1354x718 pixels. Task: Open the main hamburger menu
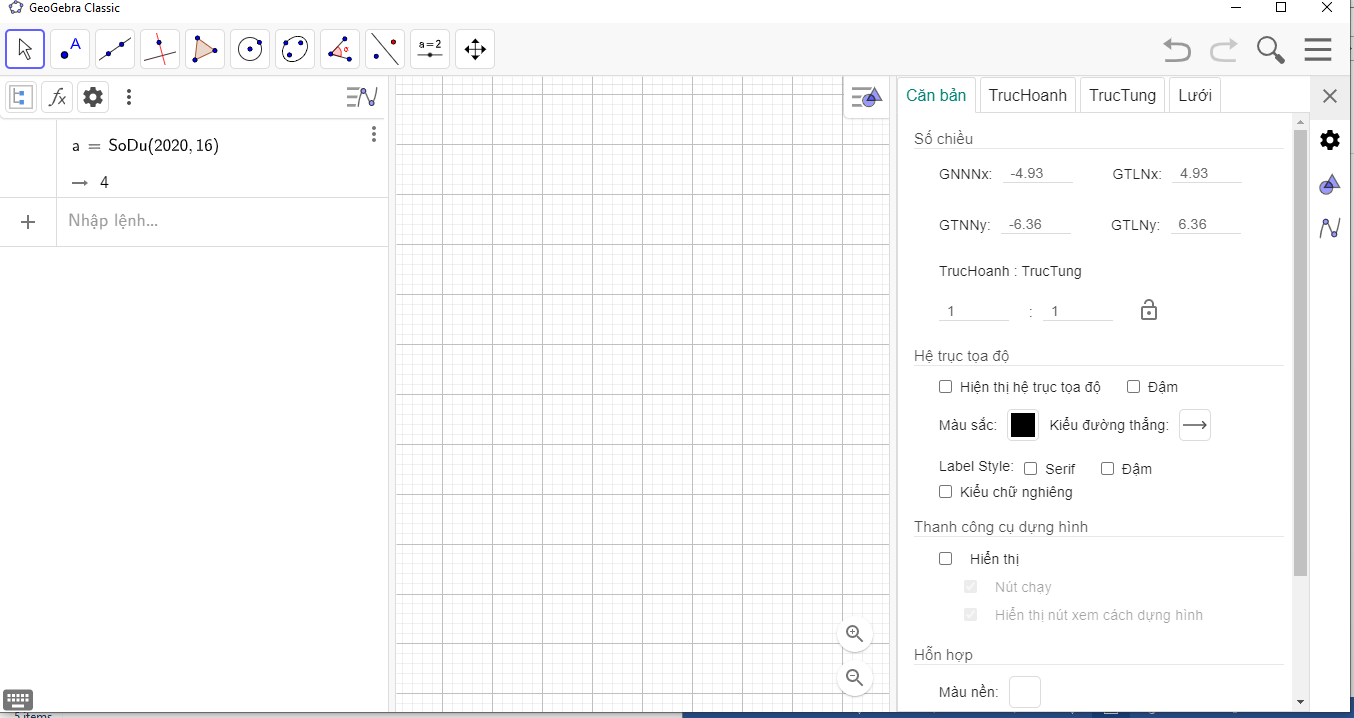coord(1317,50)
